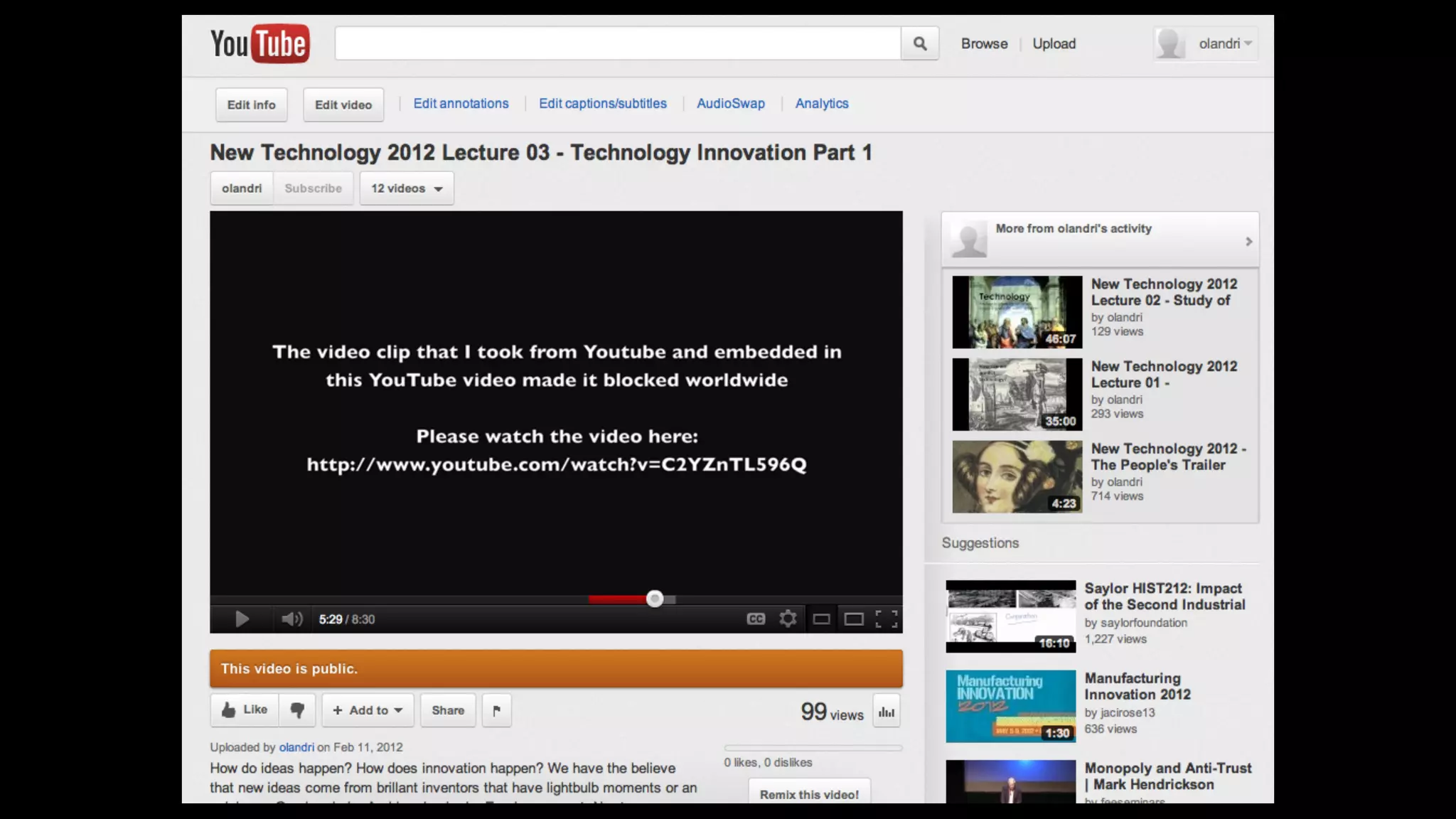Open the Add to dropdown

(368, 710)
